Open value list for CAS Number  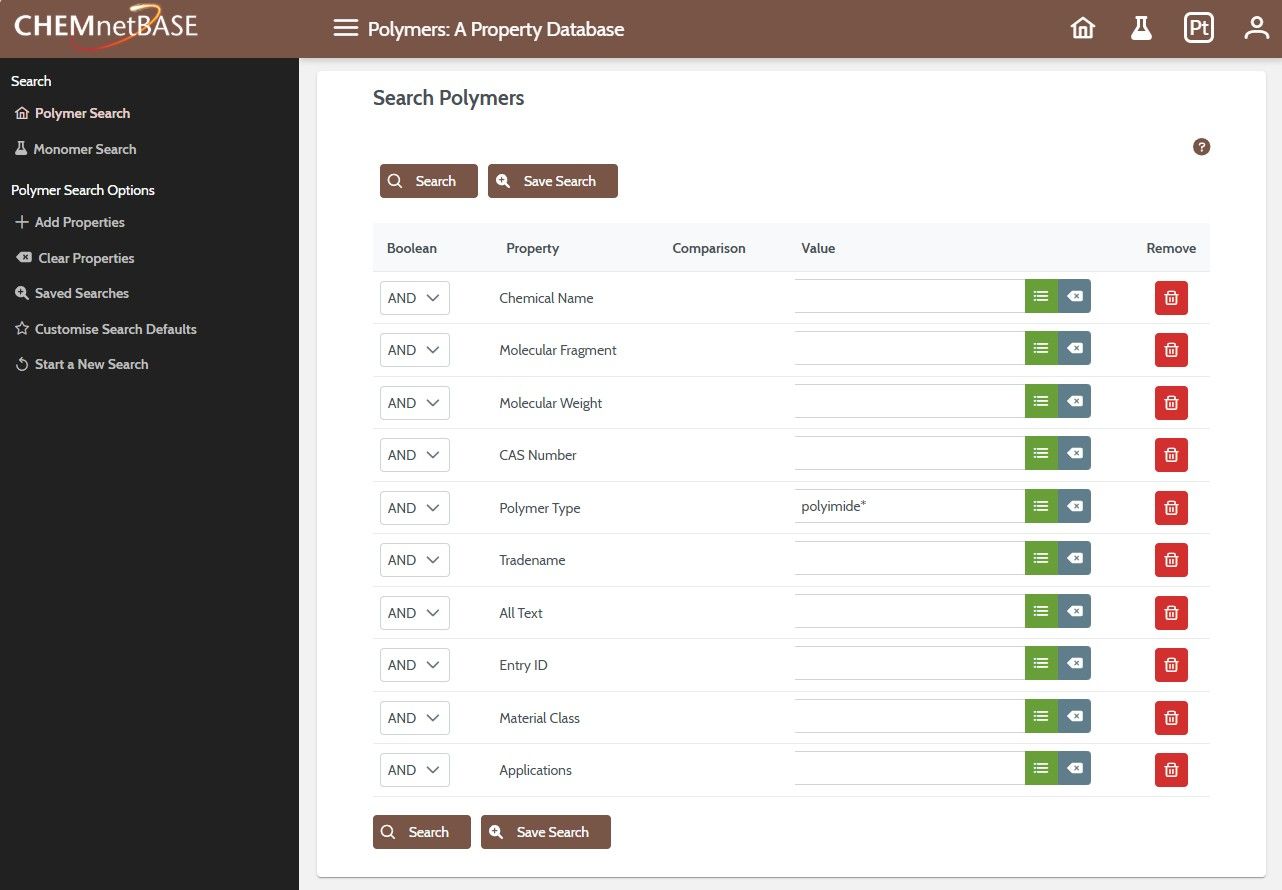(1041, 453)
